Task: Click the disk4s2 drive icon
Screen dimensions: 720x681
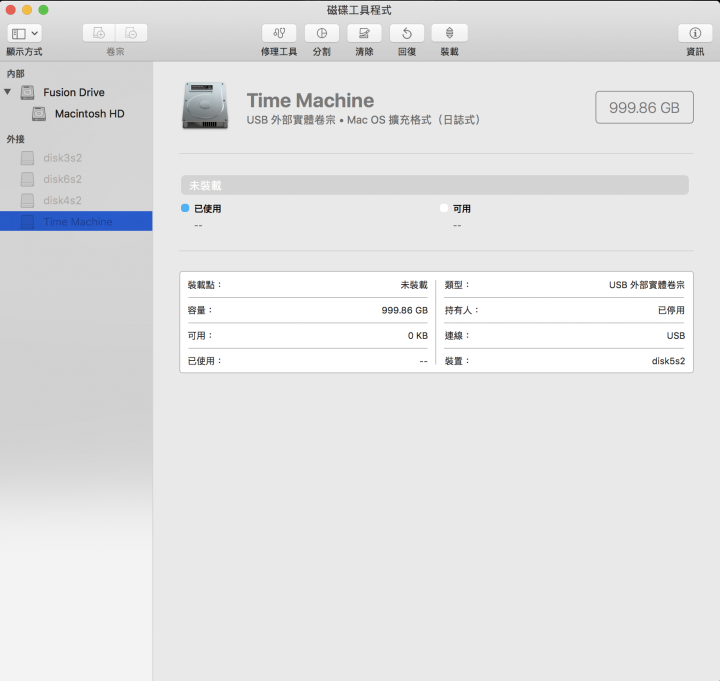Action: tap(28, 200)
